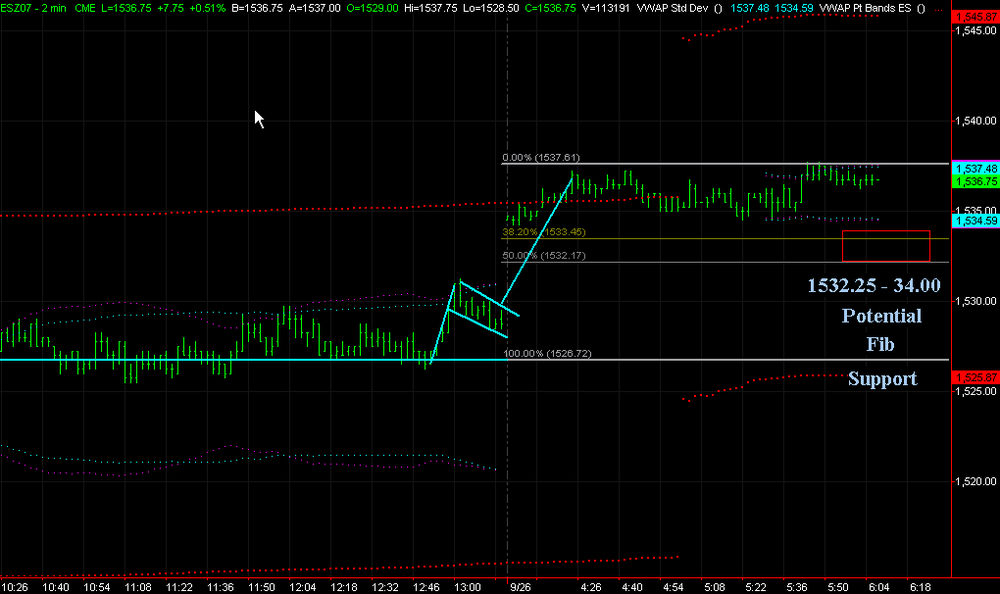This screenshot has width=1000, height=594.
Task: Select the "12:32" time axis label
Action: [x=385, y=587]
